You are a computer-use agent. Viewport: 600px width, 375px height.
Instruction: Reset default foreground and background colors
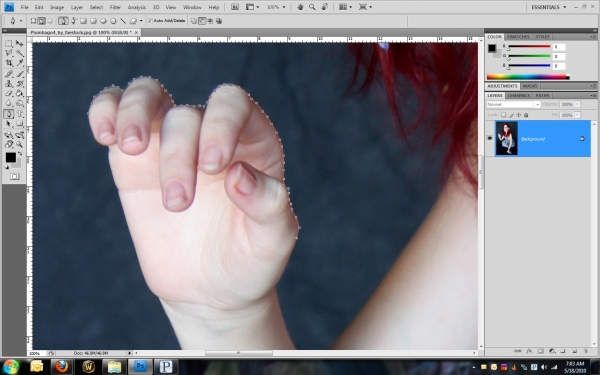[7, 167]
